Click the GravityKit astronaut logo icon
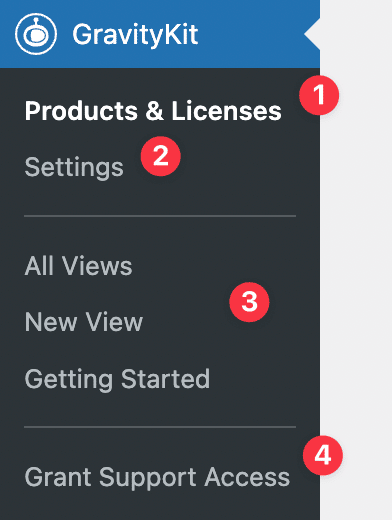 [x=36, y=34]
